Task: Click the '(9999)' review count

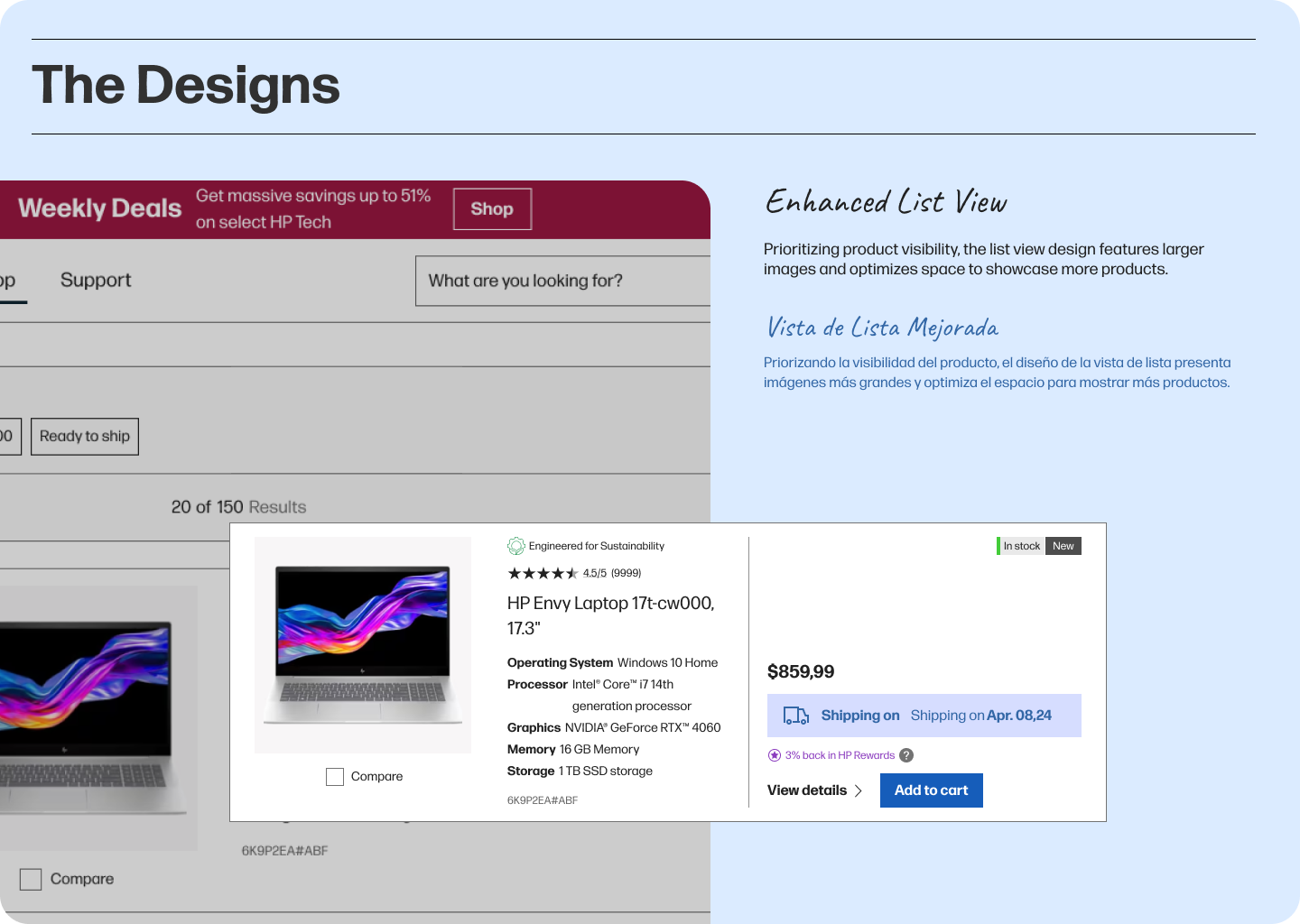Action: coord(627,573)
